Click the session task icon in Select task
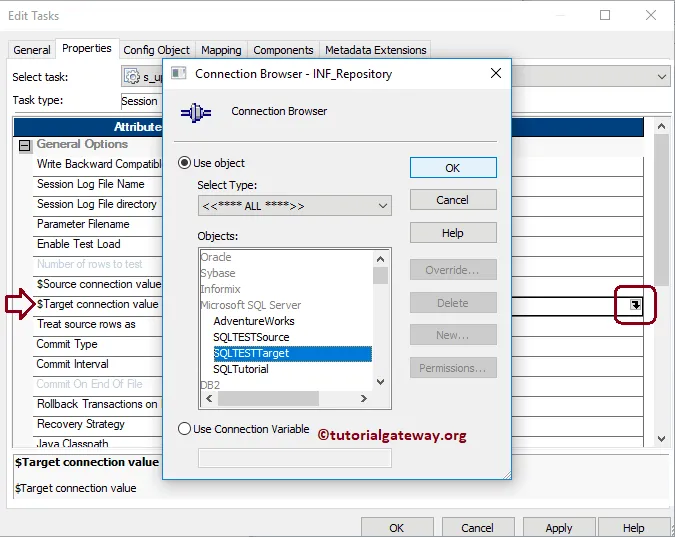This screenshot has height=537, width=675. (130, 76)
